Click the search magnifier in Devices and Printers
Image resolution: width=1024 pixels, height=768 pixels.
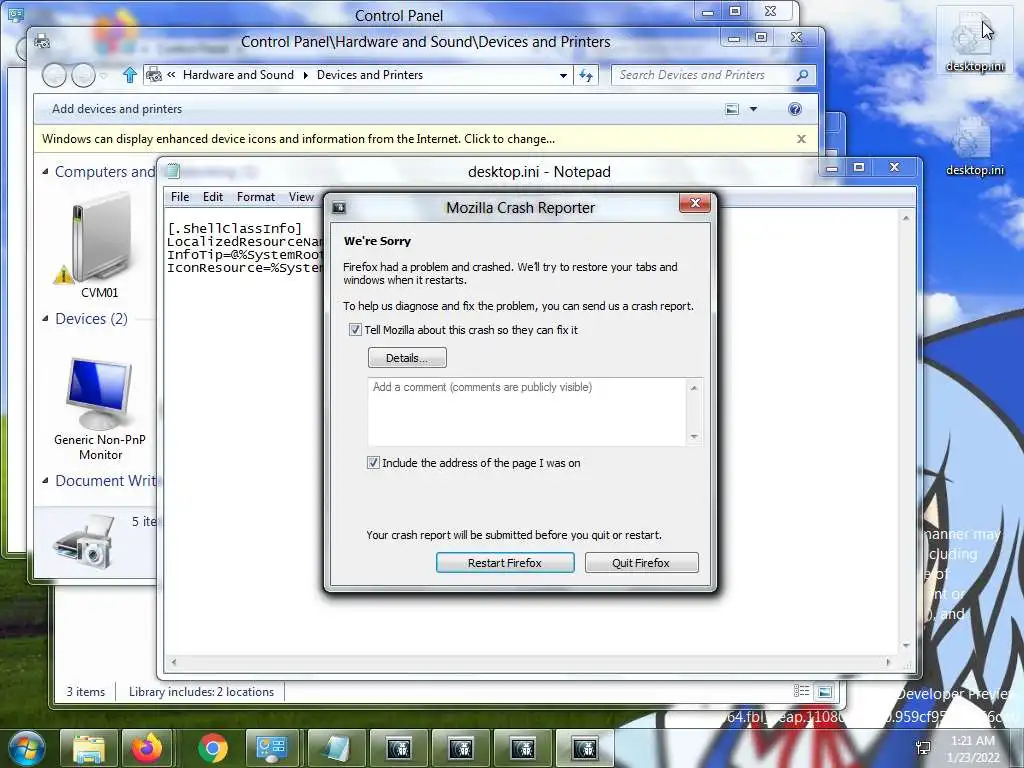tap(802, 75)
